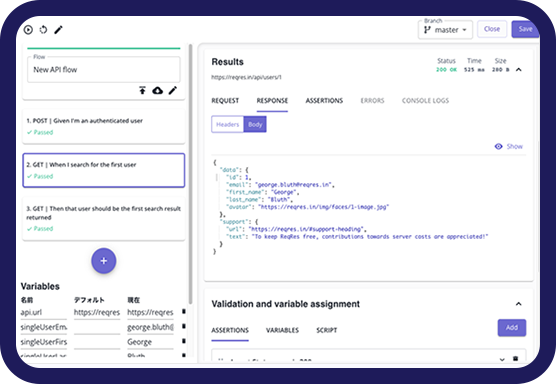Click the reset/refresh circular arrow icon

click(x=43, y=30)
